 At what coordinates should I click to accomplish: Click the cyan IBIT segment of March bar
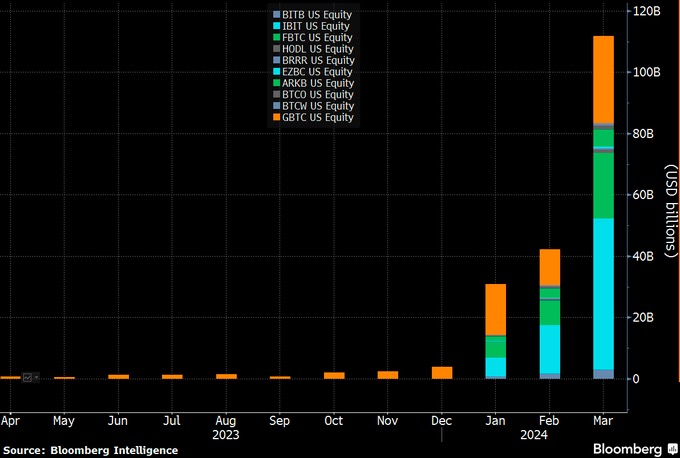pos(603,294)
